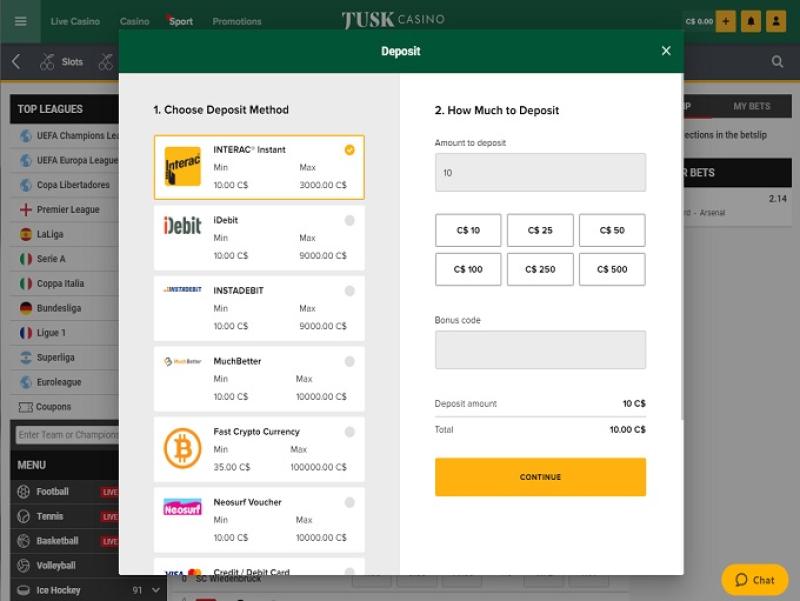Viewport: 800px width, 601px height.
Task: Click the Slots cherry icon
Action: [47, 62]
